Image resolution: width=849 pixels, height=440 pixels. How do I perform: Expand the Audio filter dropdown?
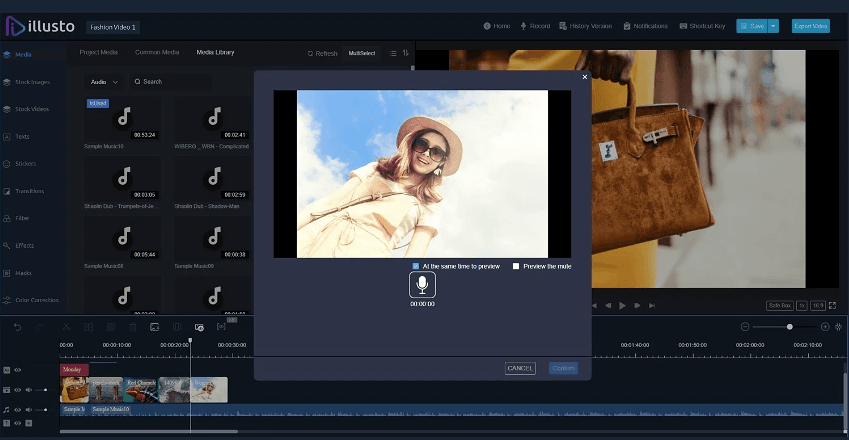[x=104, y=81]
